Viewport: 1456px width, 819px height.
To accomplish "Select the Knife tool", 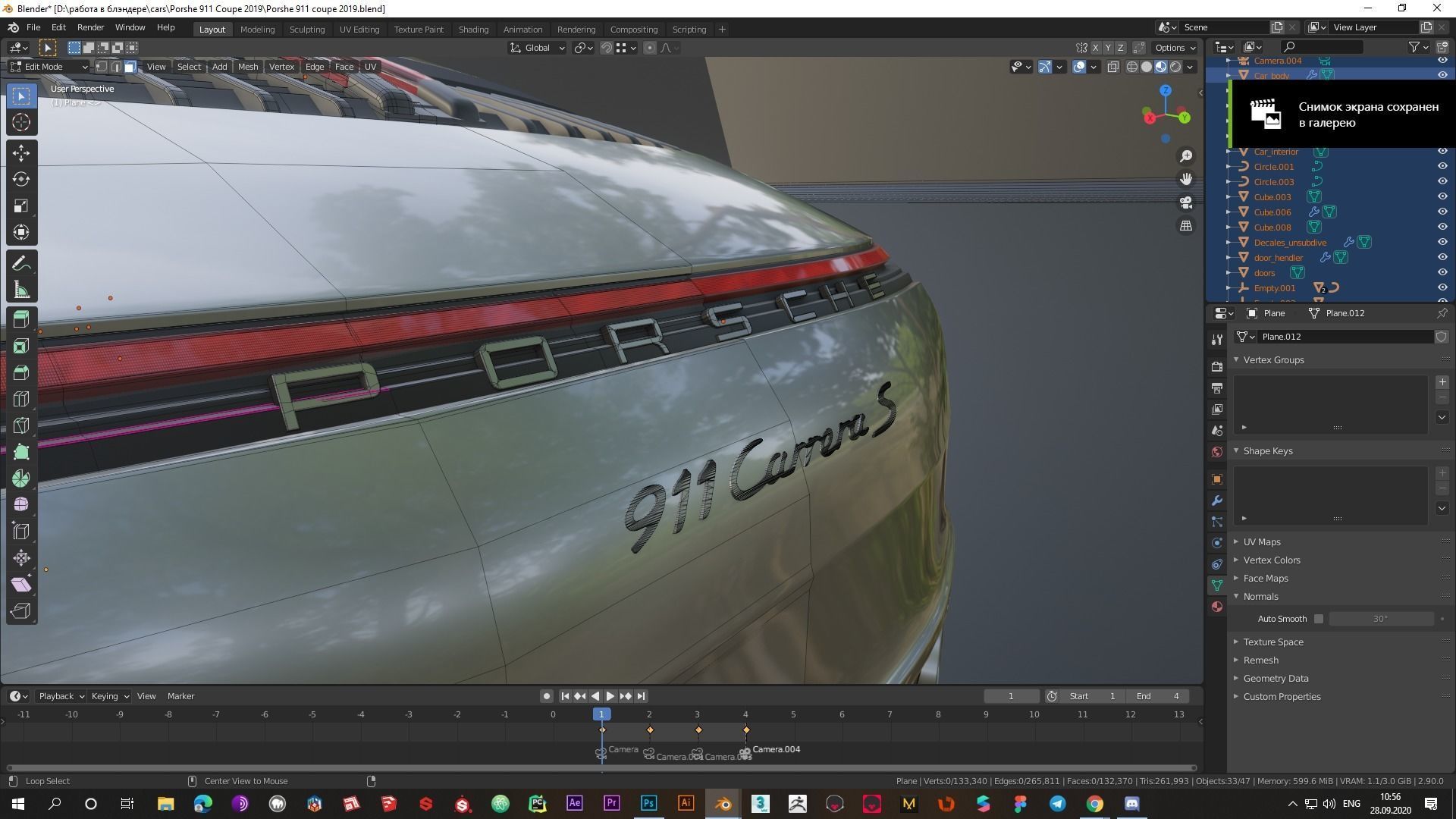I will point(21,425).
